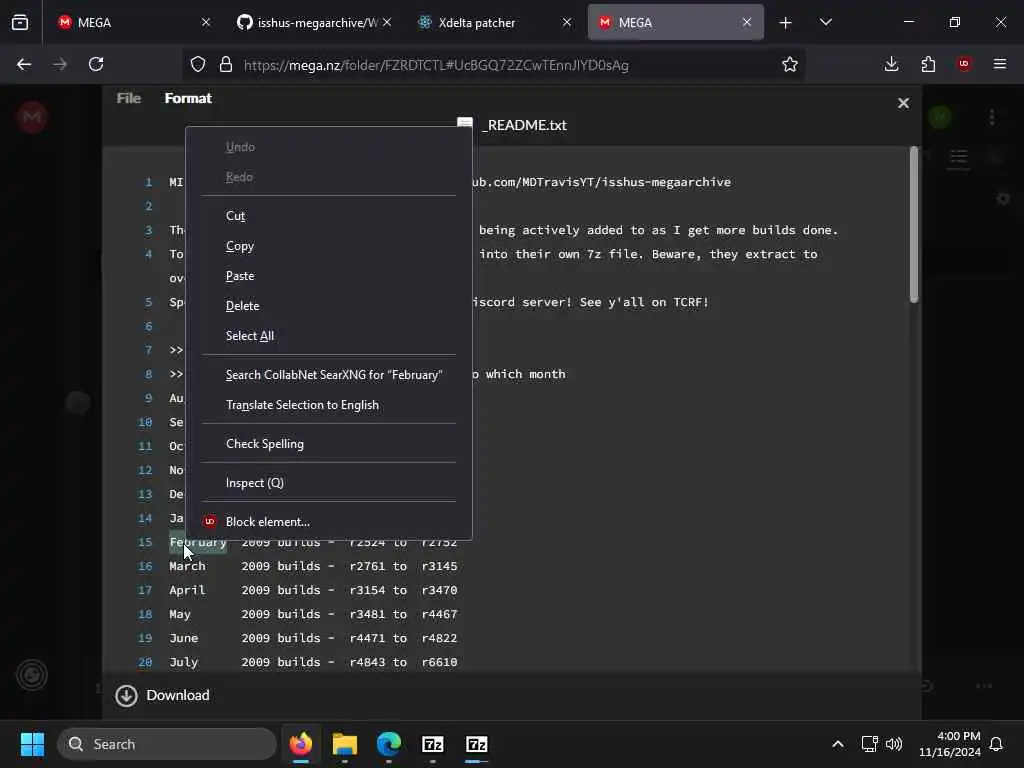Click the word April on line 17
Viewport: 1024px width, 768px height.
pos(187,590)
